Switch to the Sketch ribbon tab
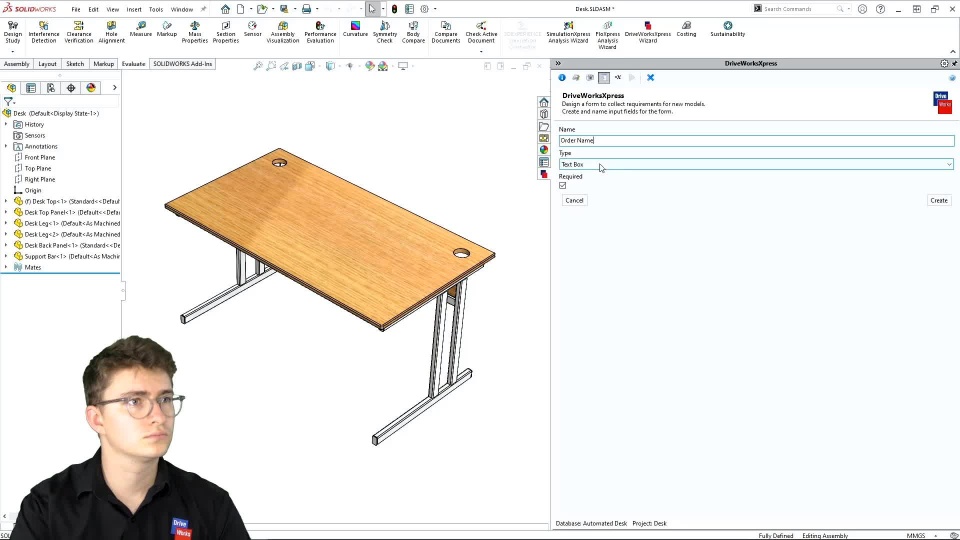The image size is (960, 540). (x=75, y=64)
